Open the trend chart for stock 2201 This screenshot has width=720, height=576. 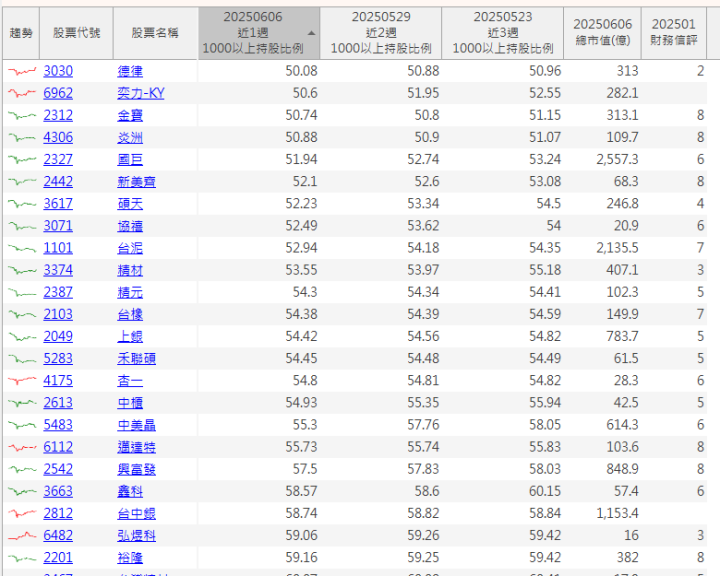(x=22, y=558)
